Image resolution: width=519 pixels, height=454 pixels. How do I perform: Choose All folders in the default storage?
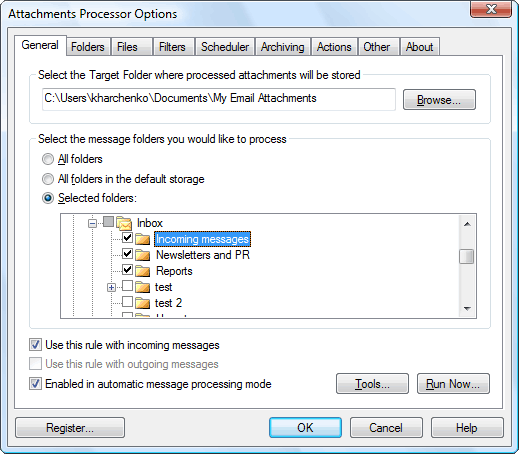pyautogui.click(x=48, y=179)
